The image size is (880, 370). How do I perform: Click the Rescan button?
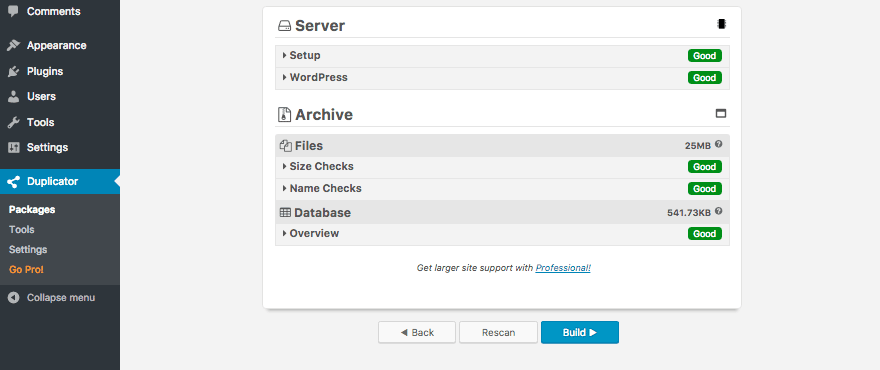tap(498, 332)
